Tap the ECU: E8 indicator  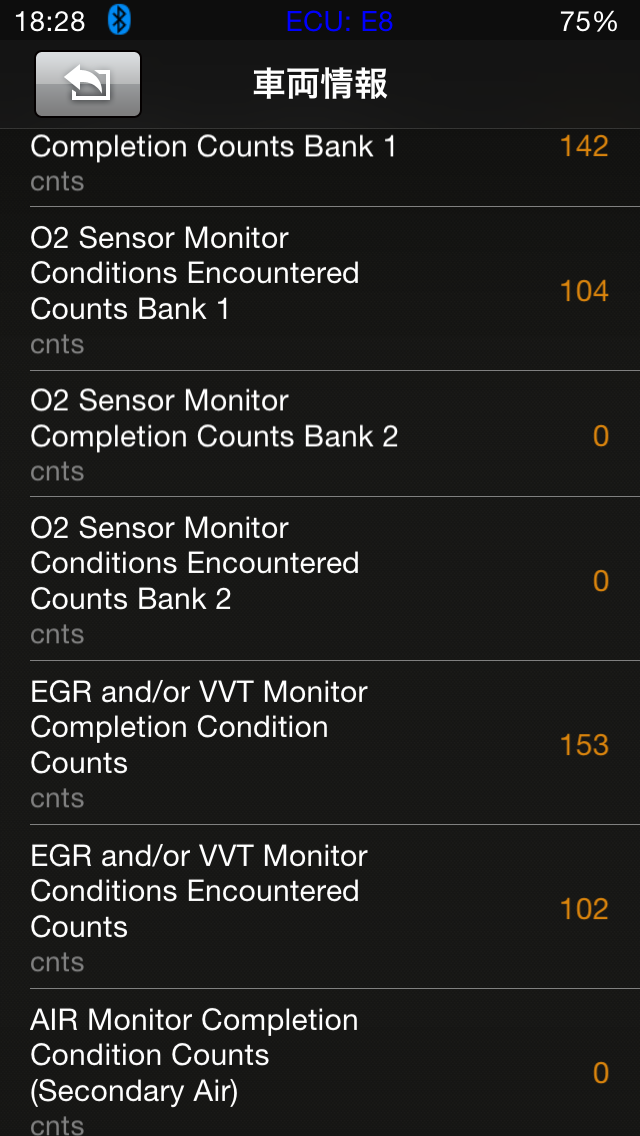coord(339,21)
